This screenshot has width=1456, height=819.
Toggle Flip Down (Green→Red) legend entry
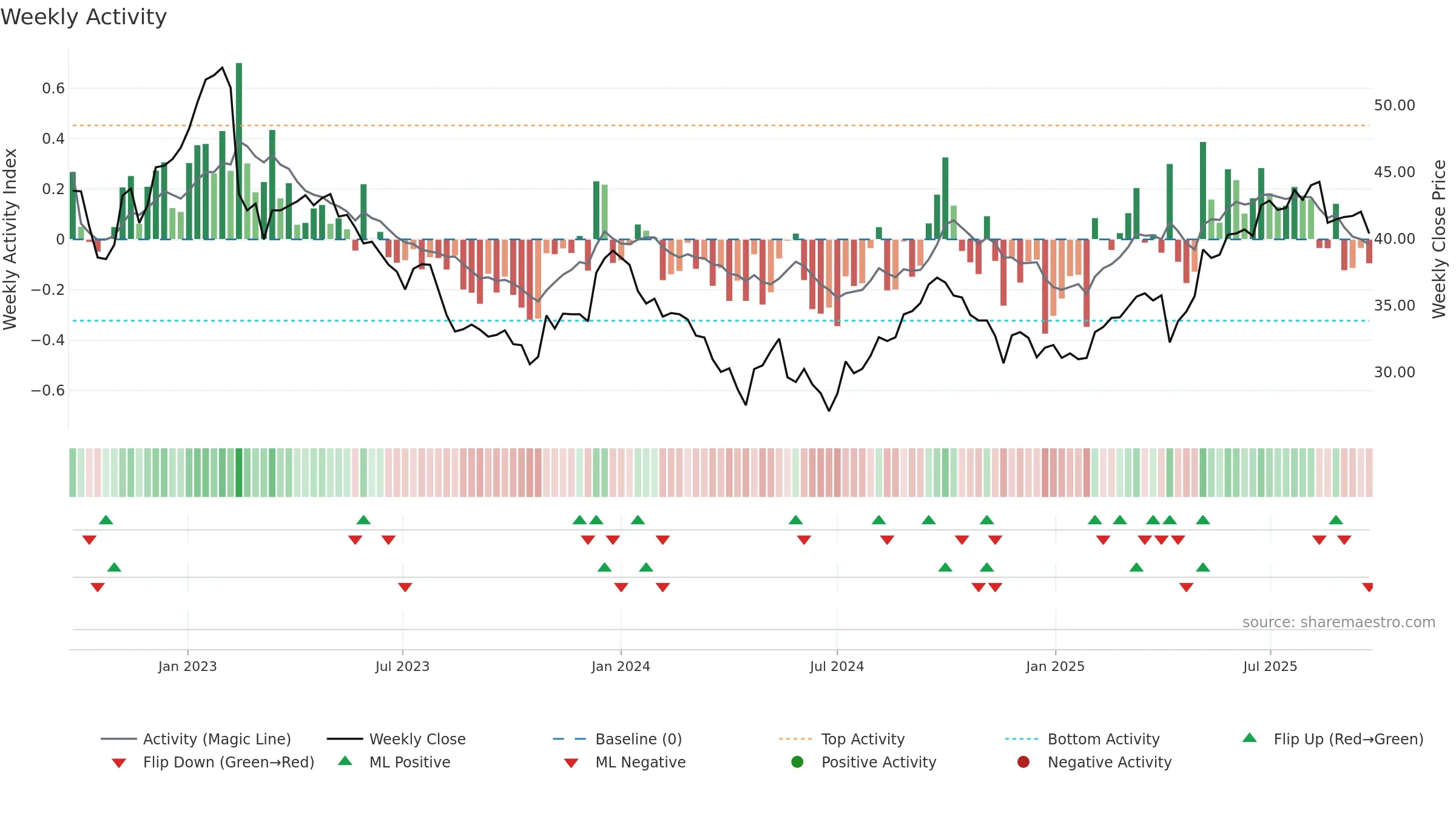pyautogui.click(x=212, y=762)
